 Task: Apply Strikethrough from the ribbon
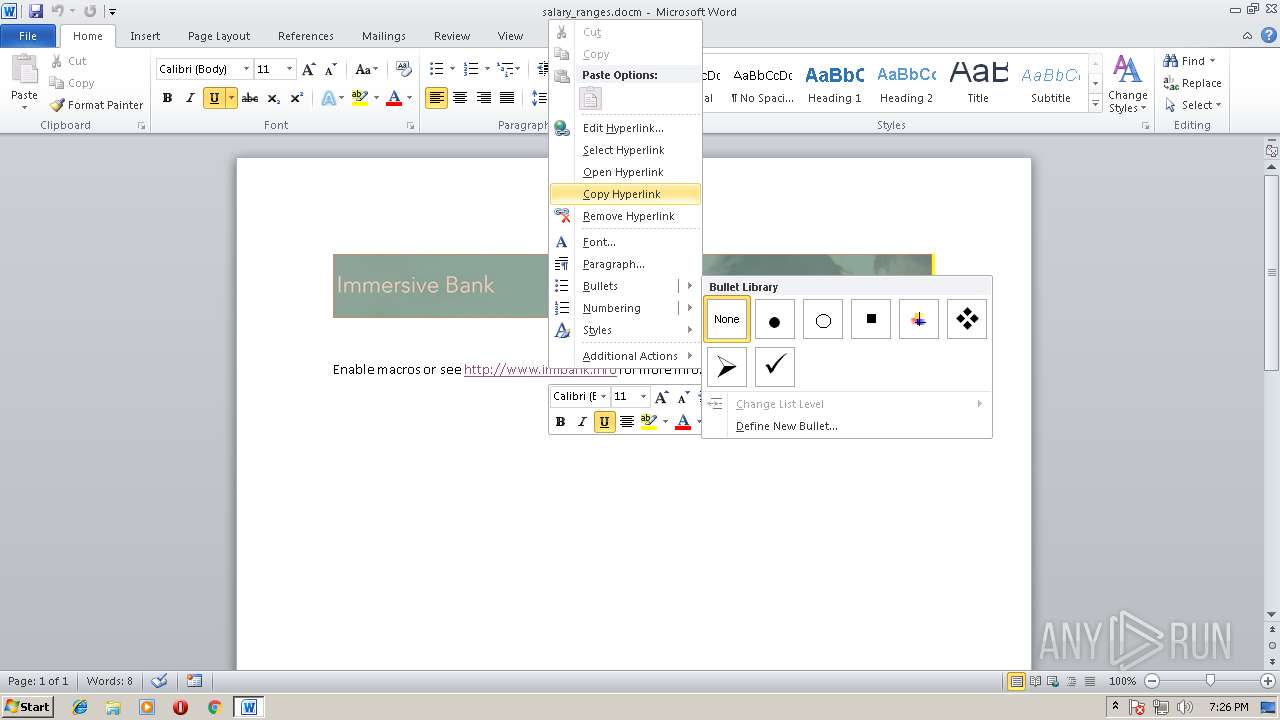coord(250,98)
